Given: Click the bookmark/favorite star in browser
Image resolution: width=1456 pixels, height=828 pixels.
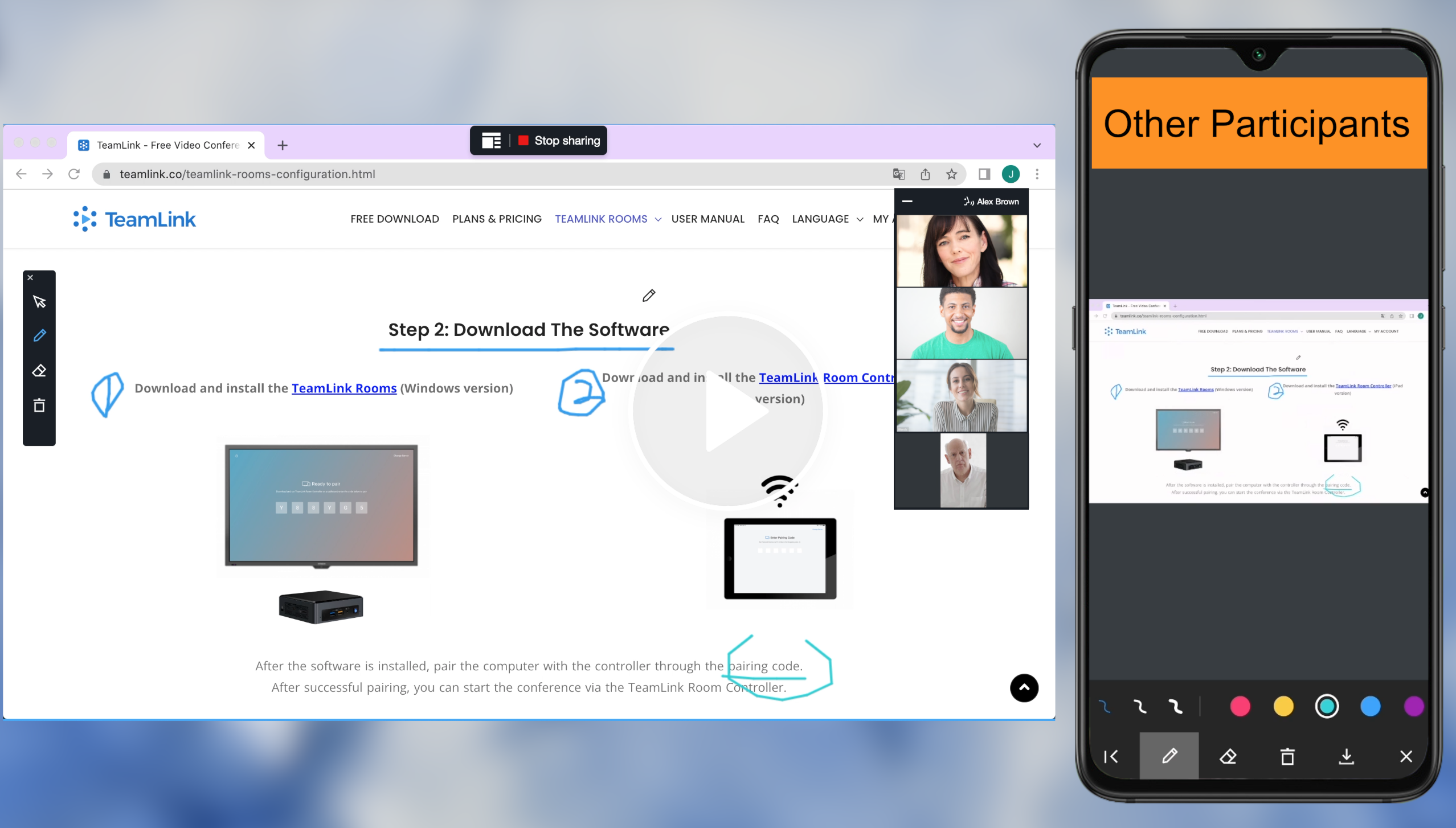Looking at the screenshot, I should pos(953,174).
